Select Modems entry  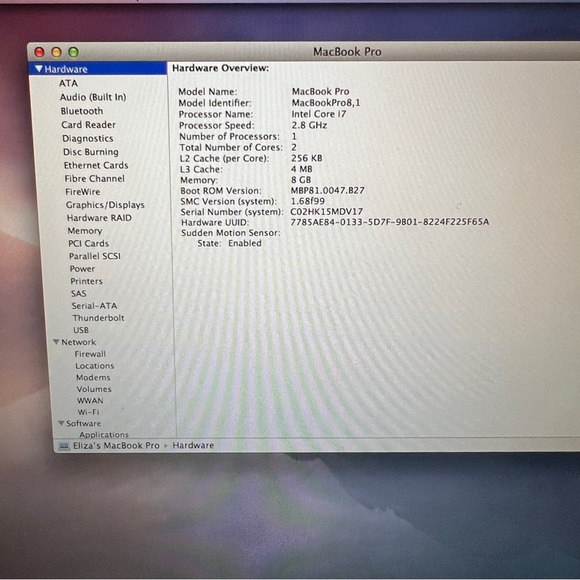click(93, 377)
